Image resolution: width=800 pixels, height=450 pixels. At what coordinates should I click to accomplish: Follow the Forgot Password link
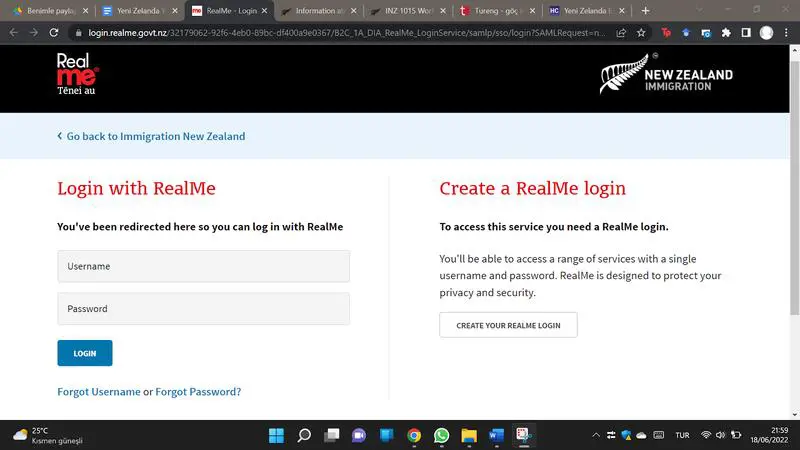pyautogui.click(x=198, y=392)
